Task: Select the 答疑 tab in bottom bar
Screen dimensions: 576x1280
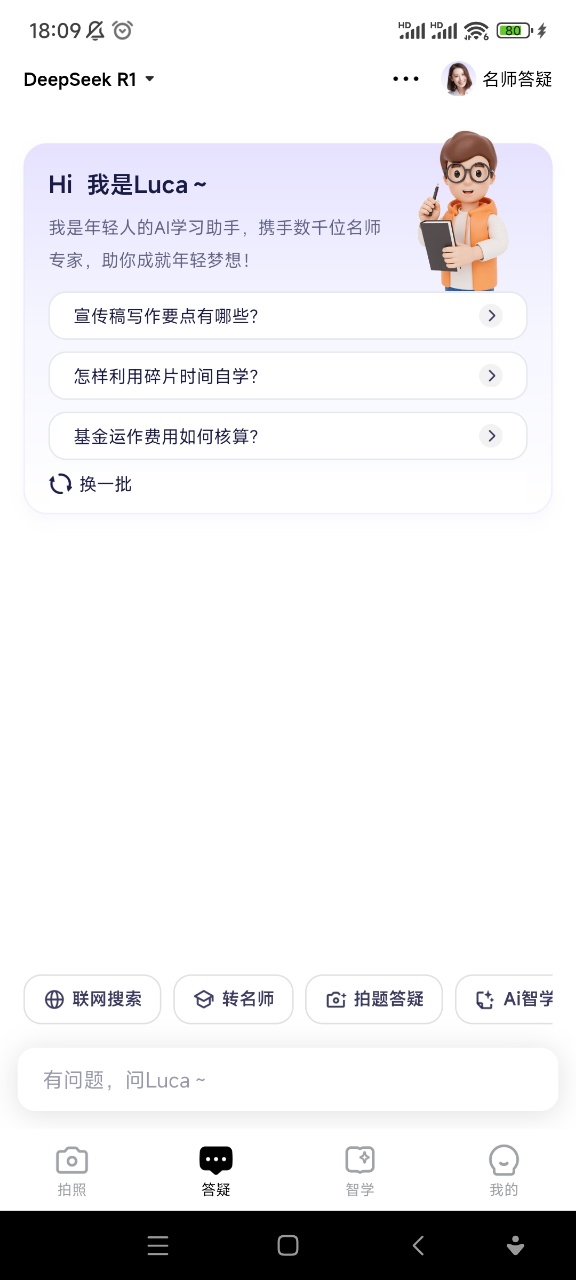Action: [x=216, y=1171]
